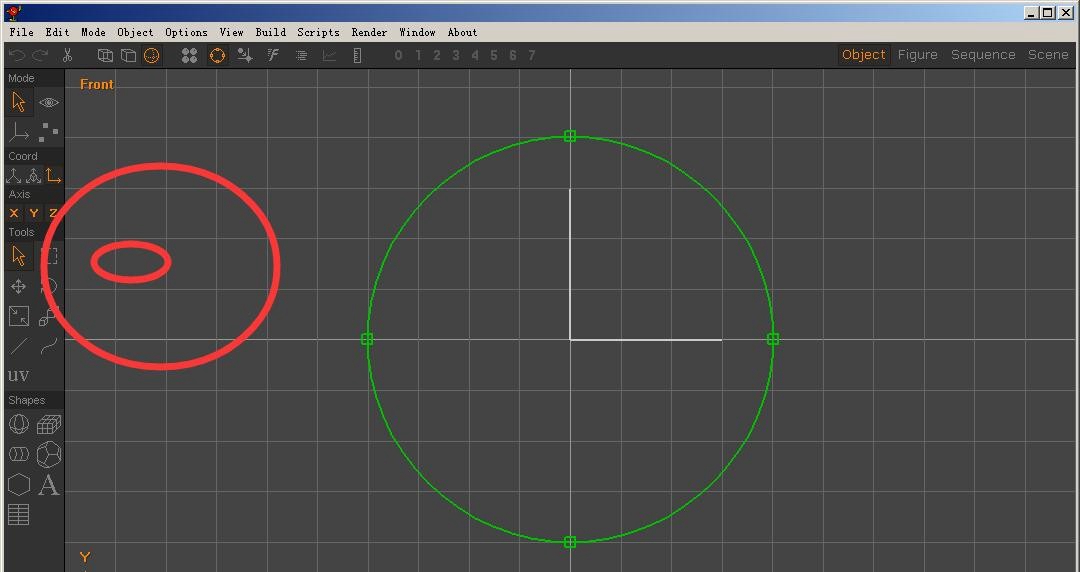1080x572 pixels.
Task: Choose the object coordinates icon under Coord
Action: pyautogui.click(x=34, y=176)
